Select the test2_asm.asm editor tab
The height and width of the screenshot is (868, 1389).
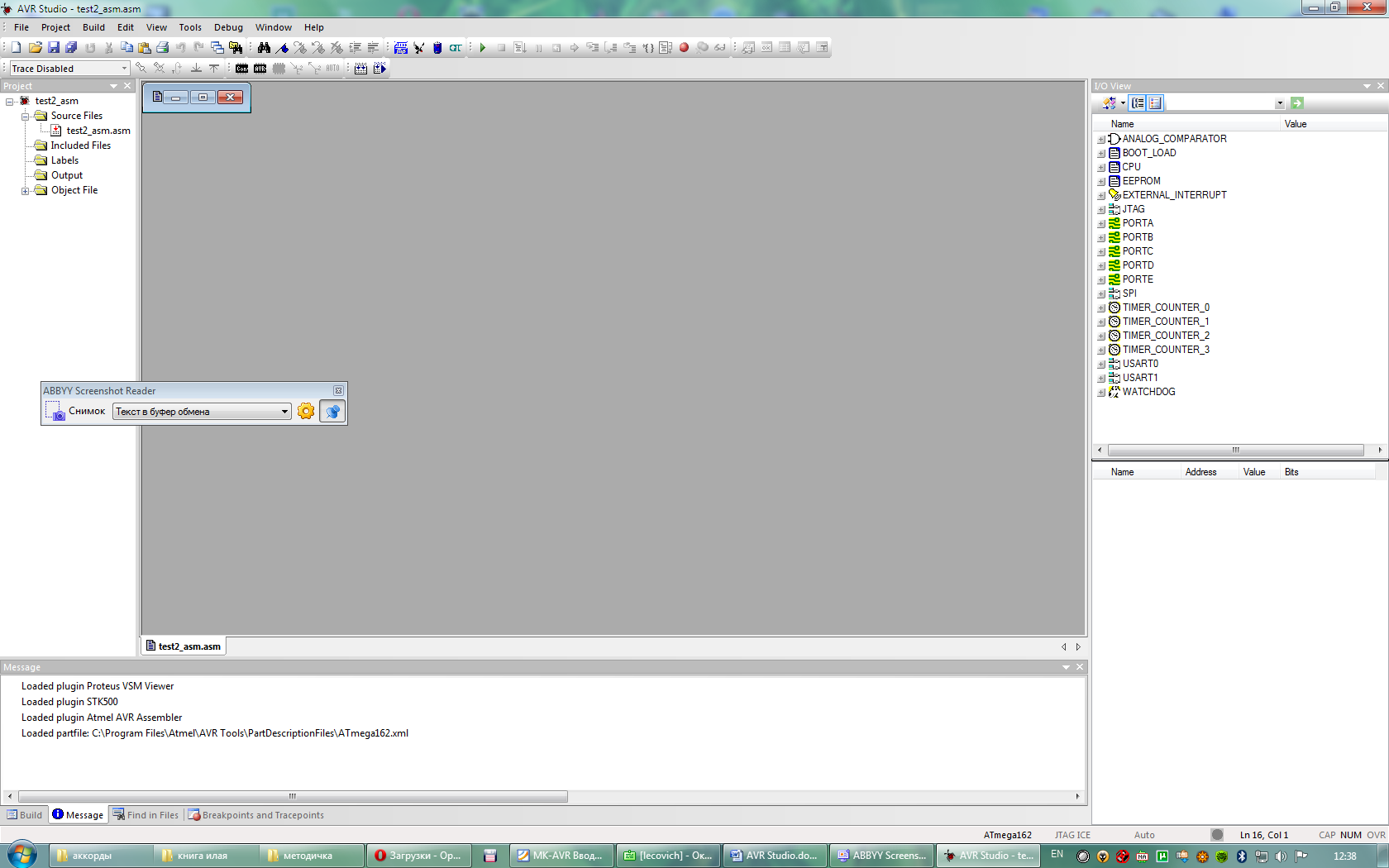tap(184, 646)
